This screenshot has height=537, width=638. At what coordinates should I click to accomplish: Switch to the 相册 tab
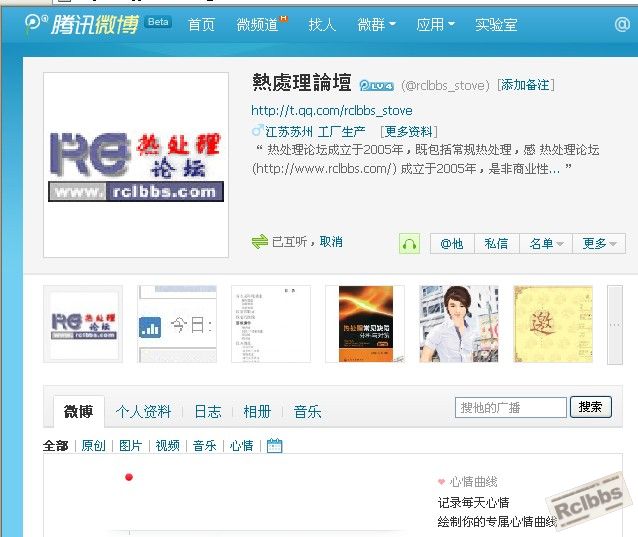pyautogui.click(x=257, y=412)
